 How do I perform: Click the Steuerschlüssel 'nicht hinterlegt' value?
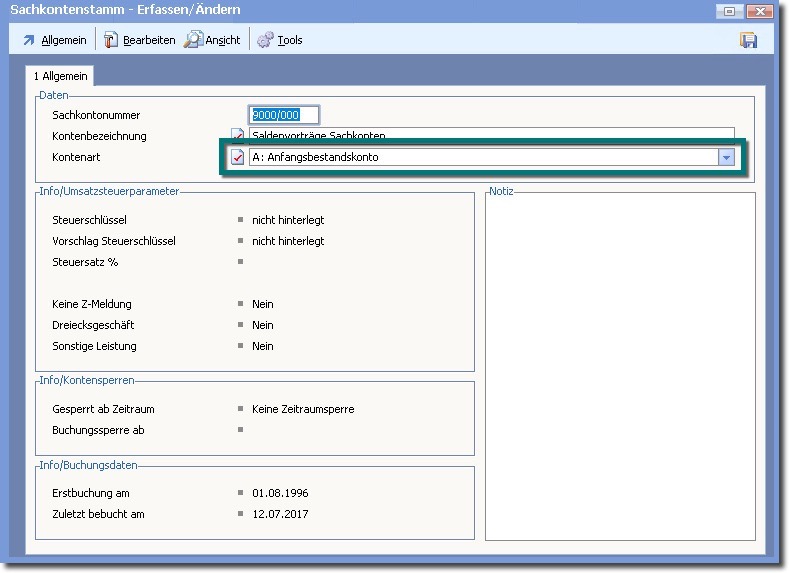288,220
